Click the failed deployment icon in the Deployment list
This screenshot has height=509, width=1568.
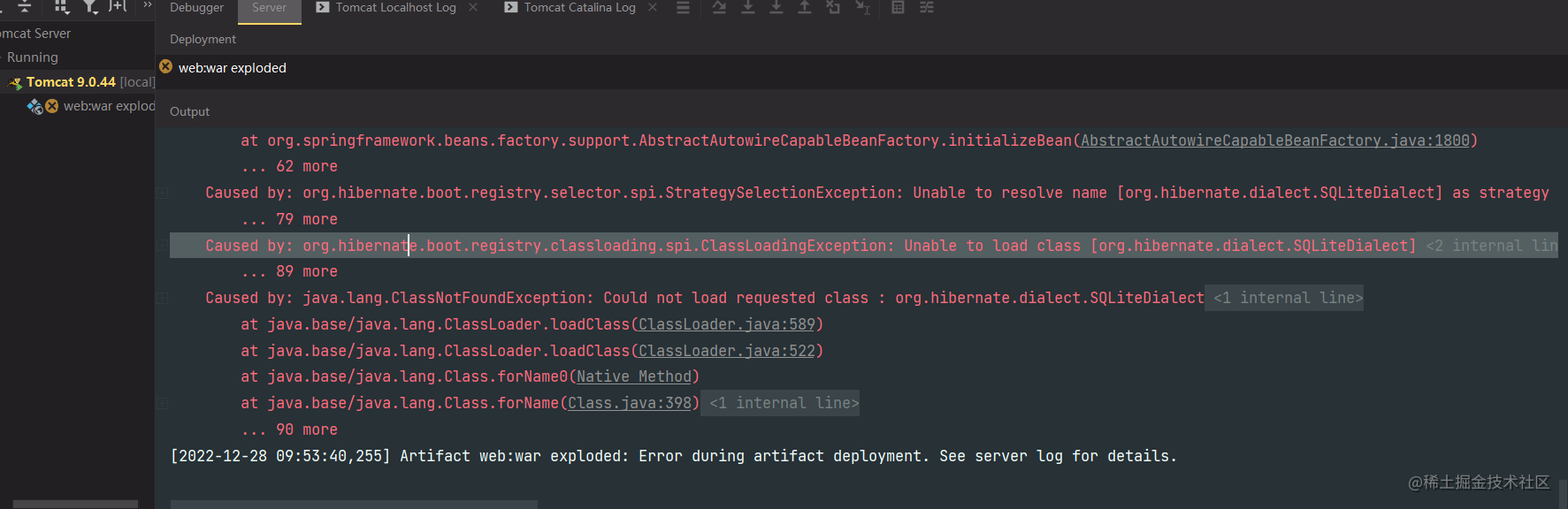click(x=165, y=66)
